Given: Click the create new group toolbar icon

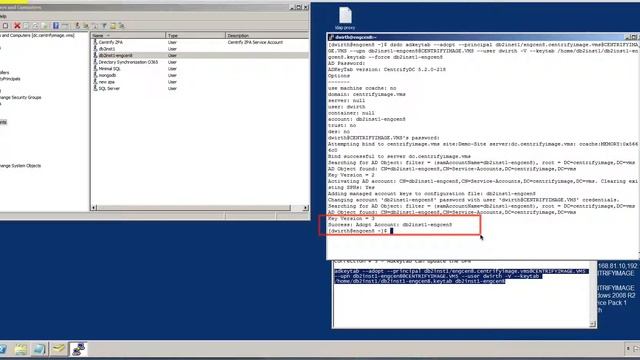Looking at the screenshot, I should 86,26.
